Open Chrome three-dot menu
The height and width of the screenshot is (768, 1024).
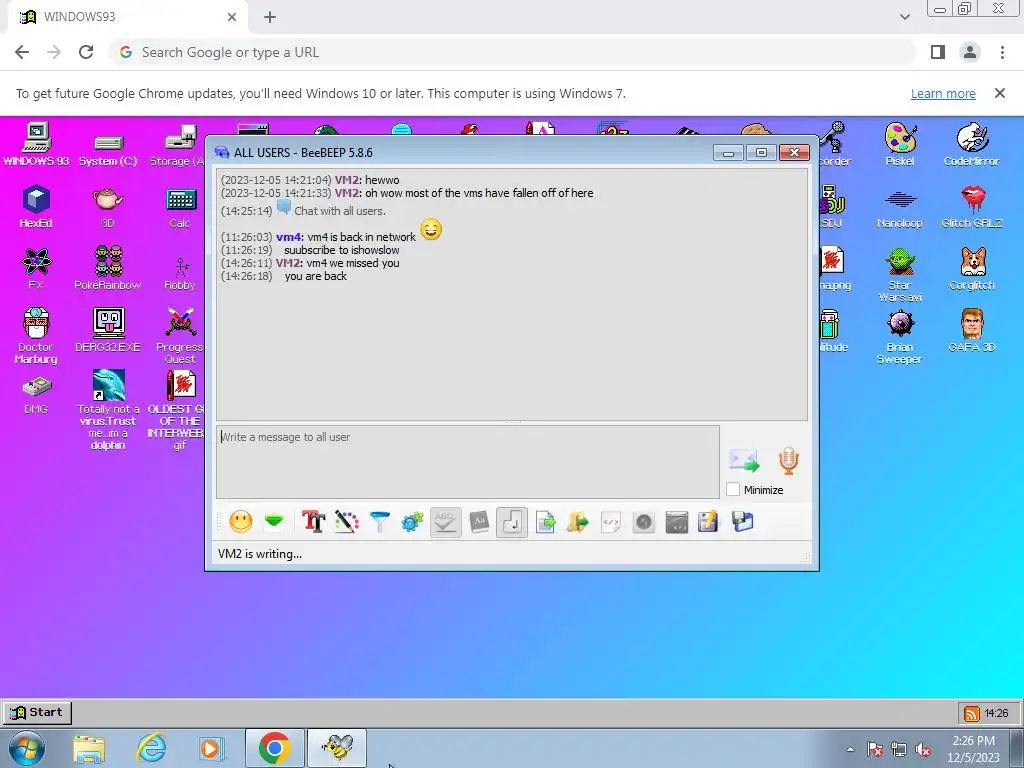coord(1002,52)
